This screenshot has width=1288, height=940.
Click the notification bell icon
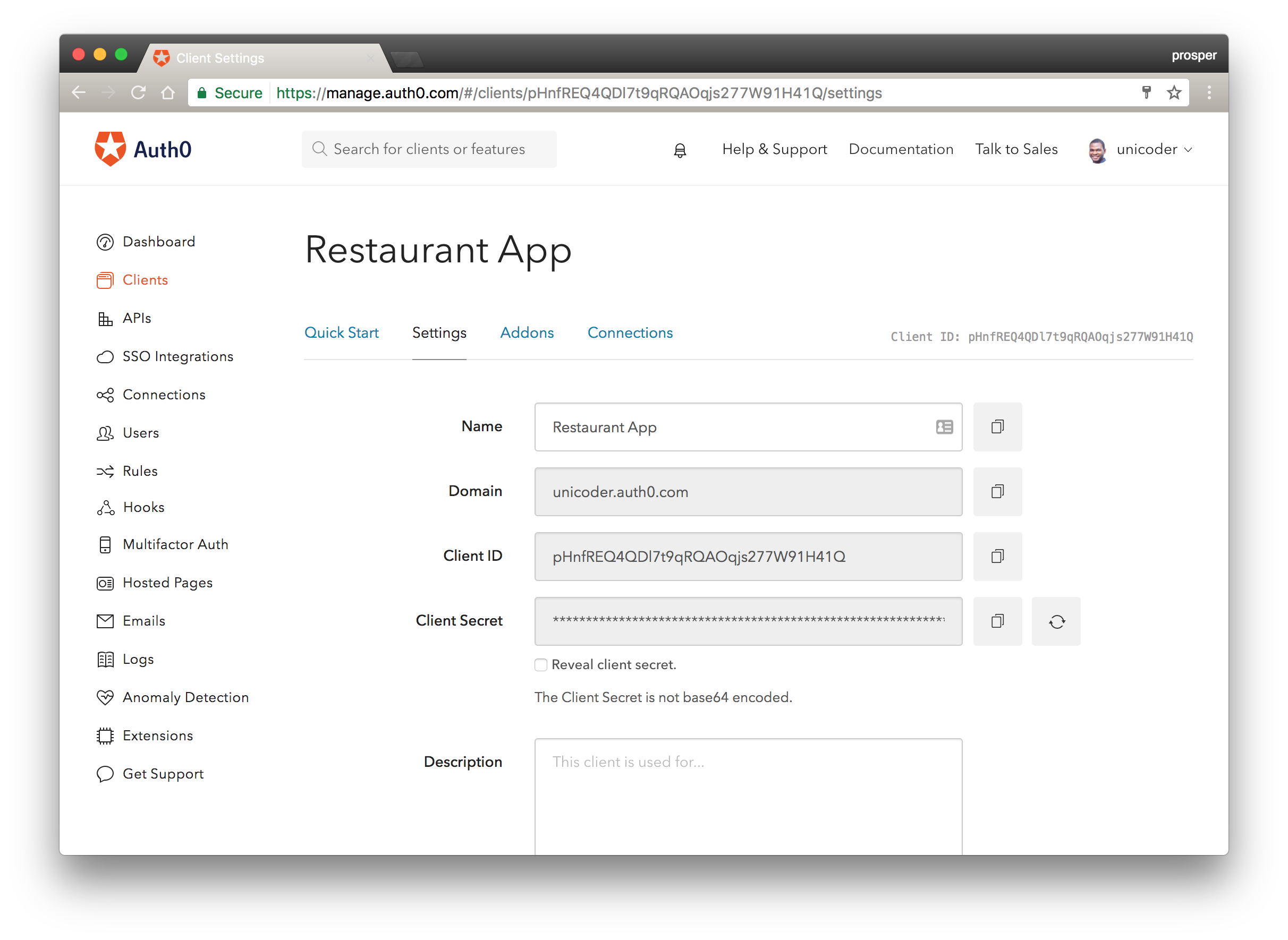680,150
